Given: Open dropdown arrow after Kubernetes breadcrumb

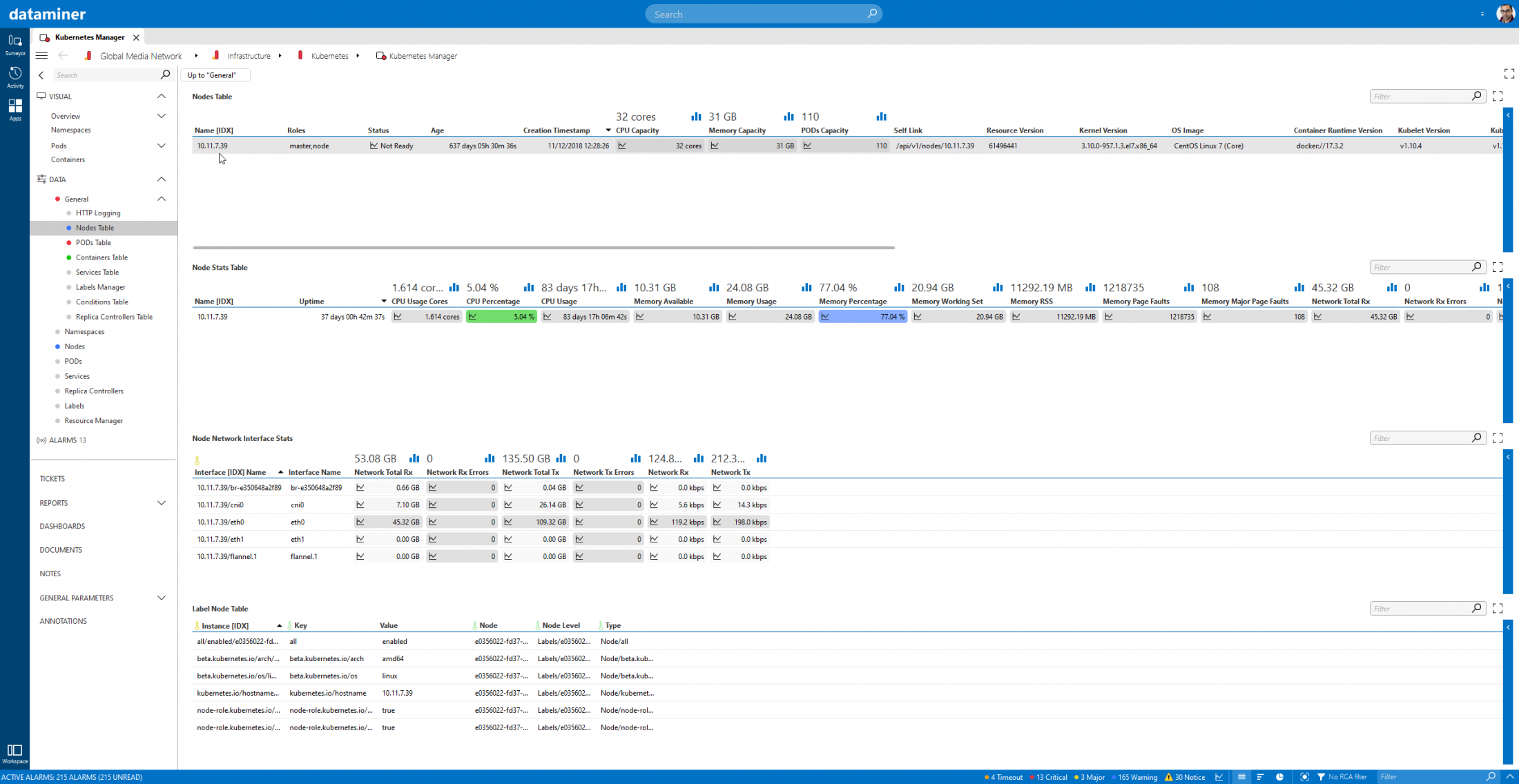Looking at the screenshot, I should pos(358,56).
